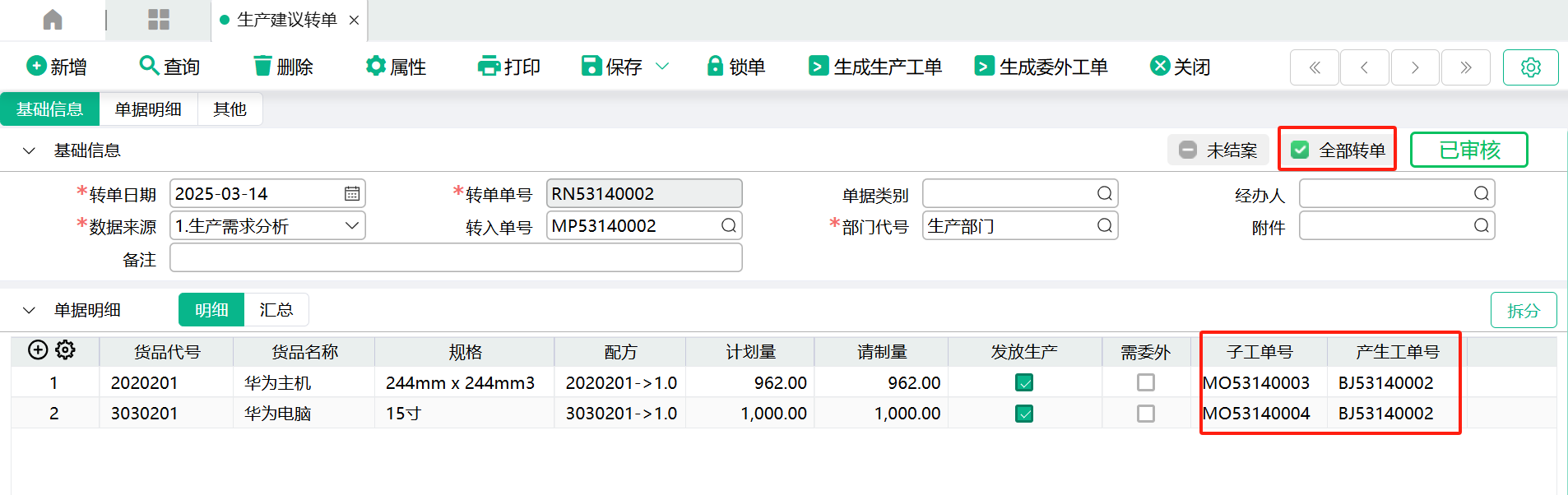This screenshot has height=495, width=1568.
Task: Click the 删除 trash toolbar icon
Action: click(262, 66)
